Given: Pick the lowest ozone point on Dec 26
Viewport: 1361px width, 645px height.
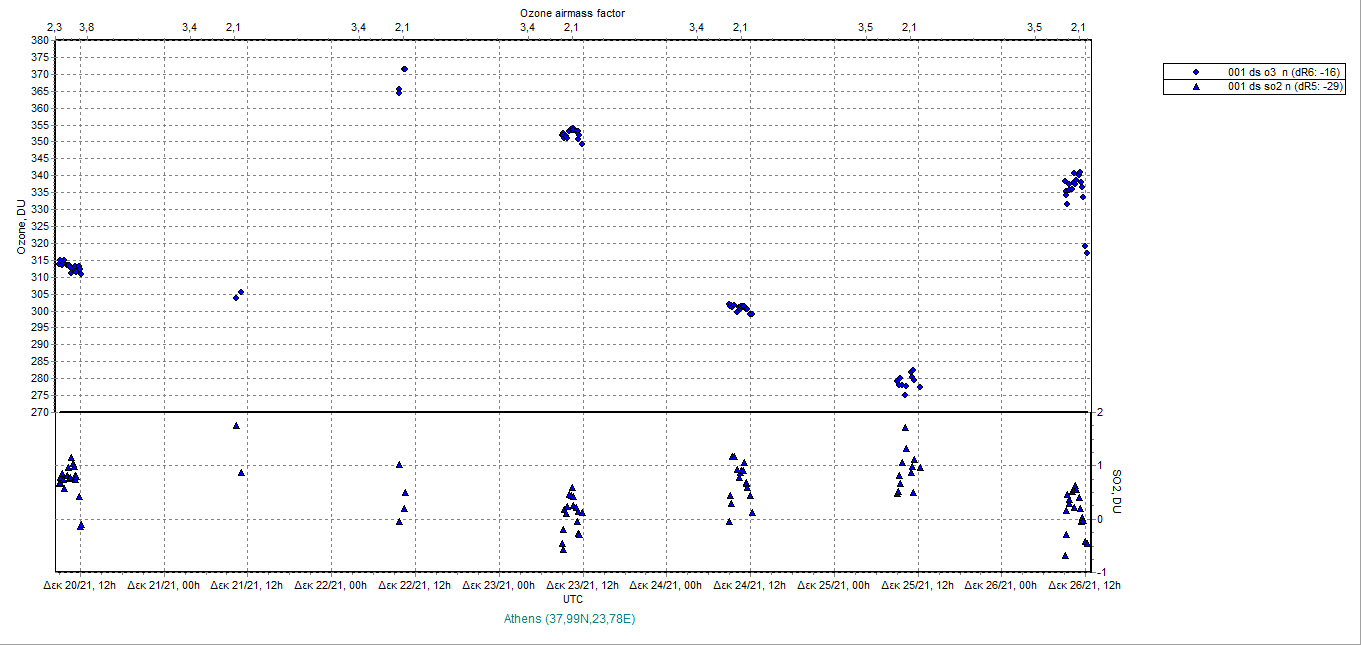Looking at the screenshot, I should [1087, 253].
